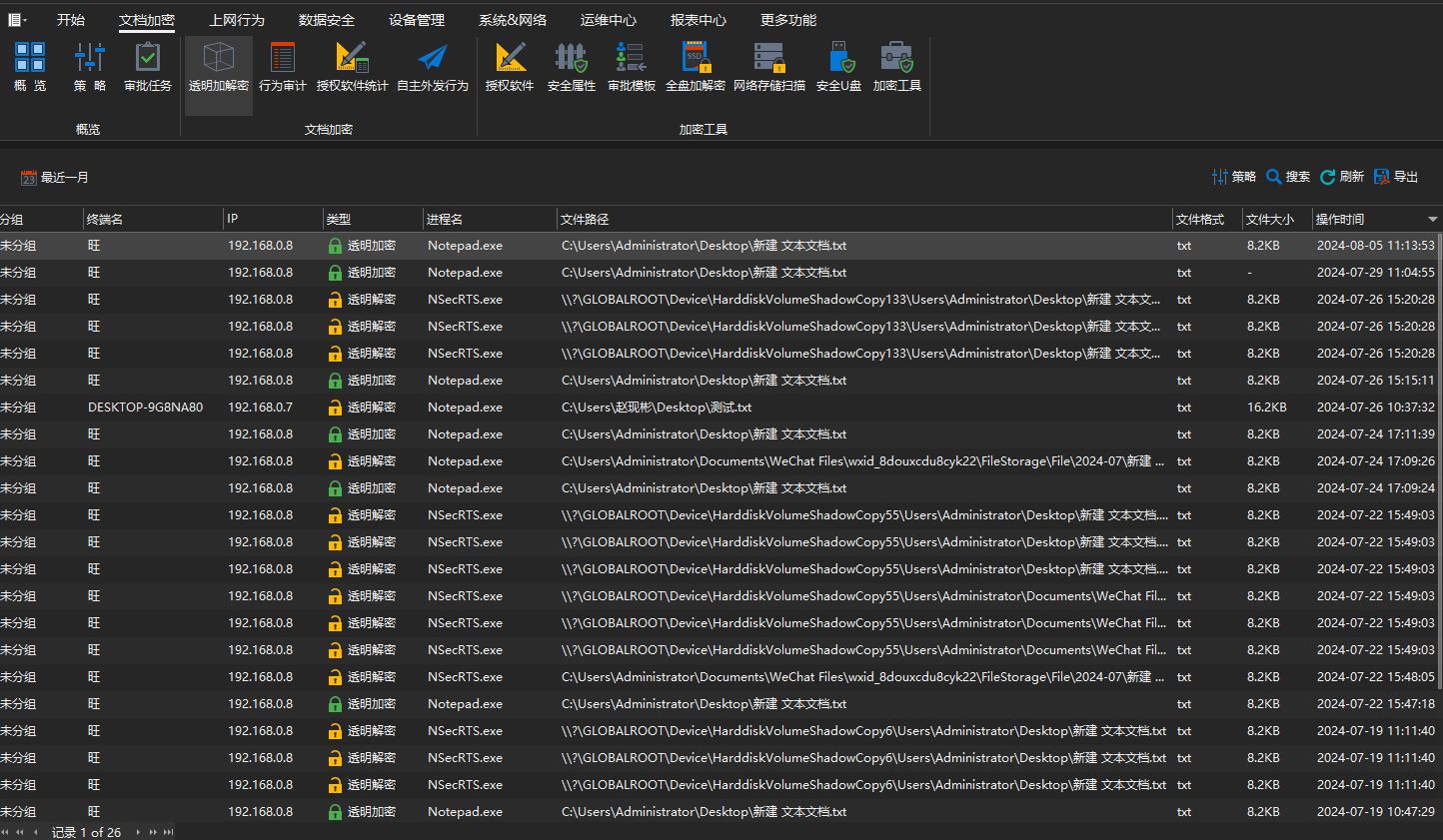Click the 记录 1 of 26 pager text
Screen dimensions: 1443x840
click(x=86, y=832)
